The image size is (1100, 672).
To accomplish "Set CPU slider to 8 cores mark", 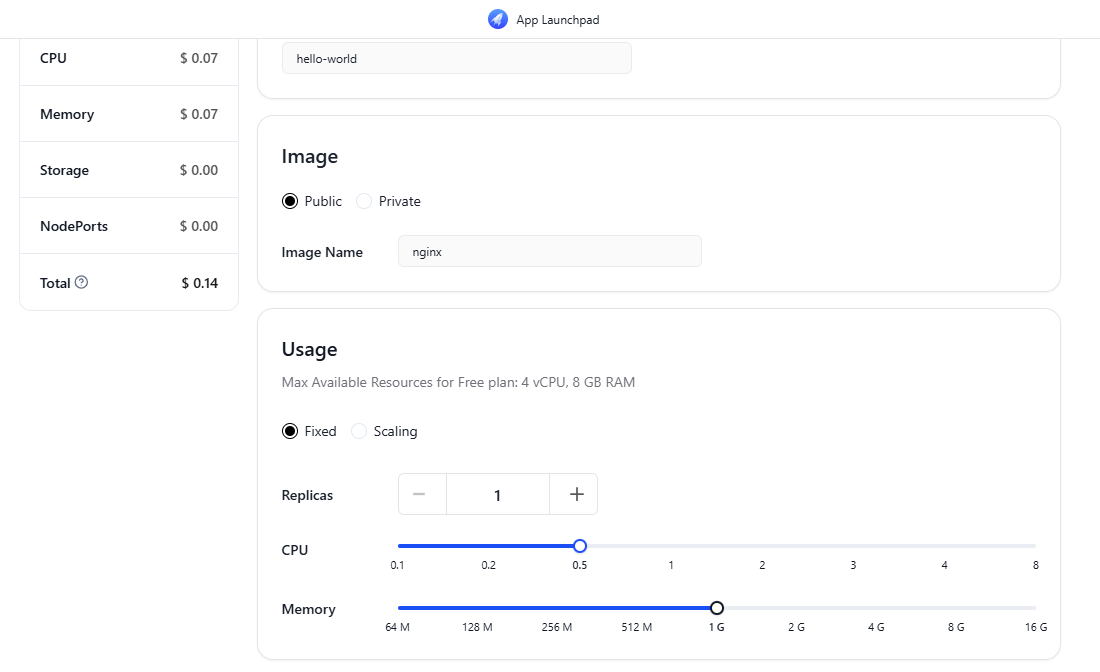I will [1035, 546].
